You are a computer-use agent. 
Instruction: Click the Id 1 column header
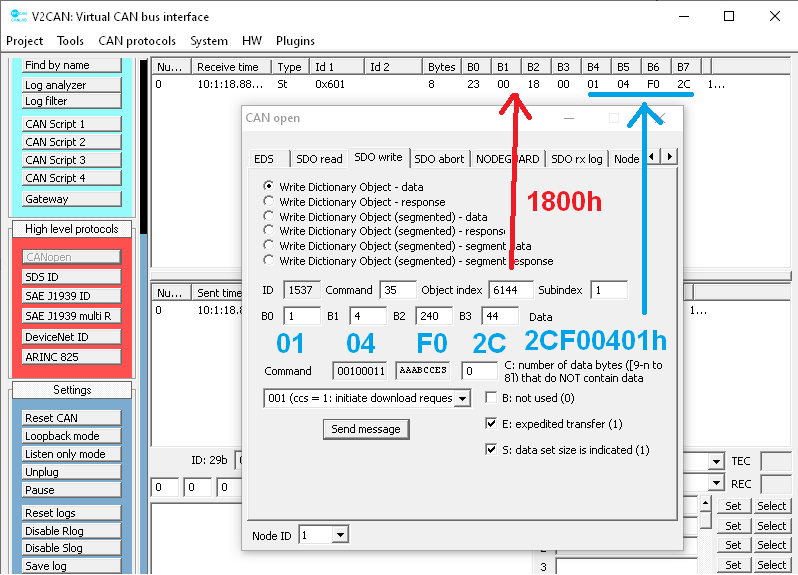coord(337,67)
